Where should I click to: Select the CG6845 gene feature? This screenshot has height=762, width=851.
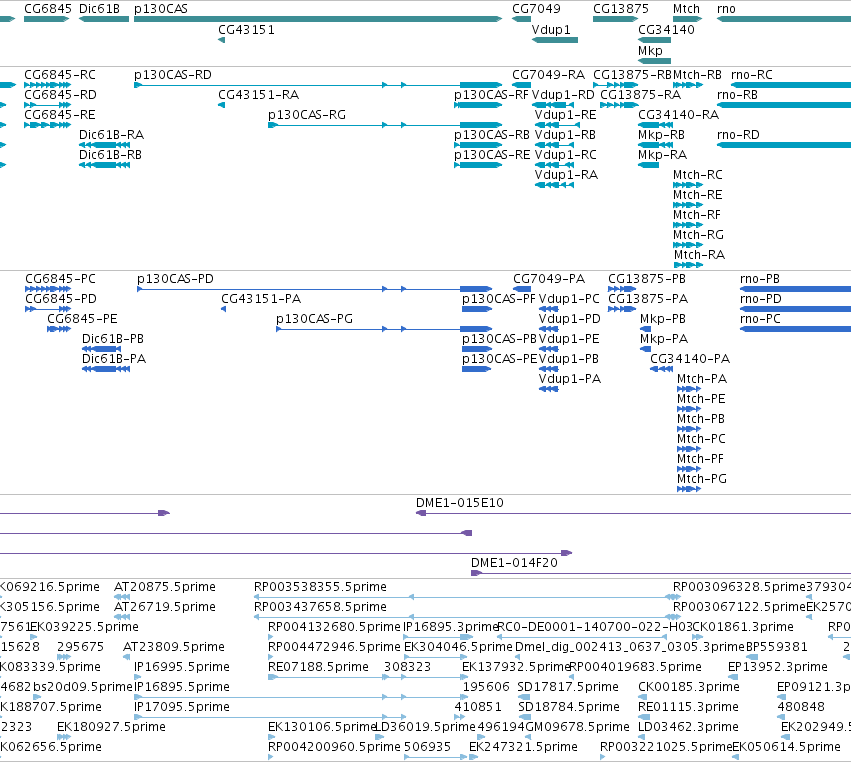pos(47,19)
